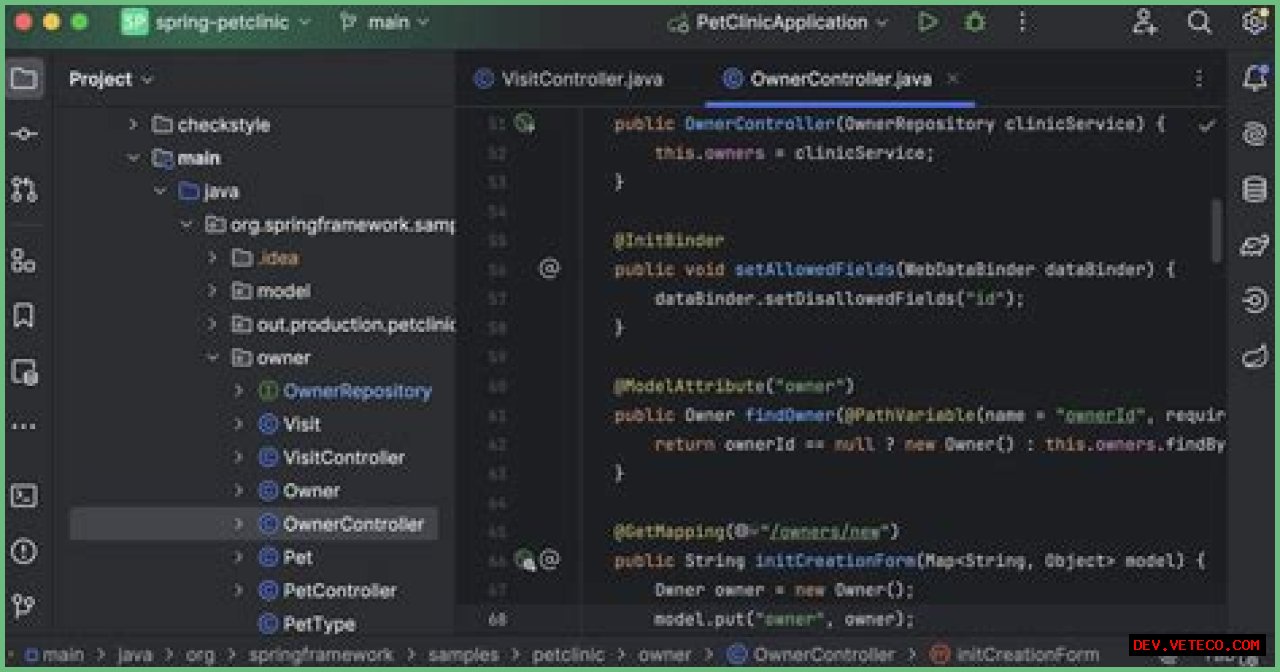Select OwnerRepository in project tree
Viewport: 1280px width, 672px height.
pos(357,391)
